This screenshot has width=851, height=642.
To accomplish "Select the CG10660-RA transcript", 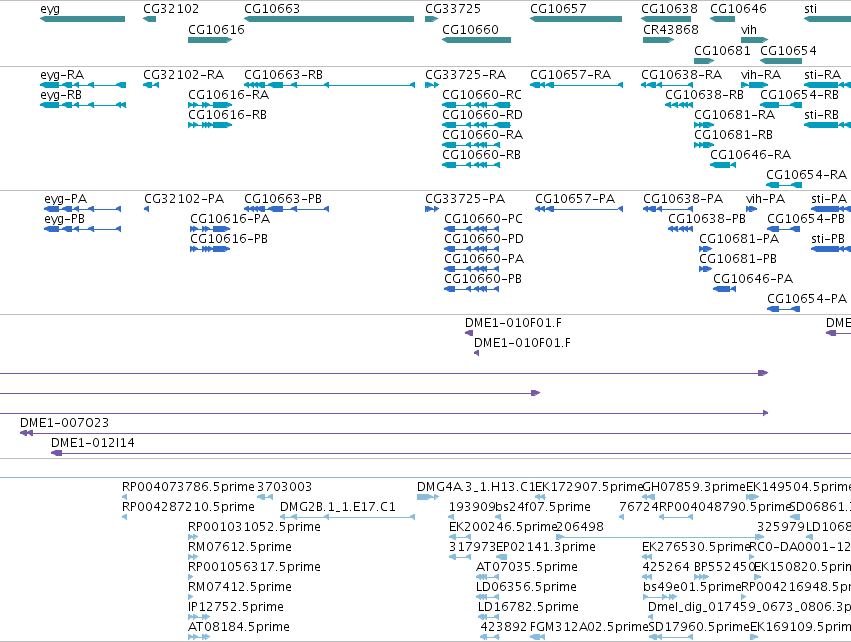I will [471, 145].
